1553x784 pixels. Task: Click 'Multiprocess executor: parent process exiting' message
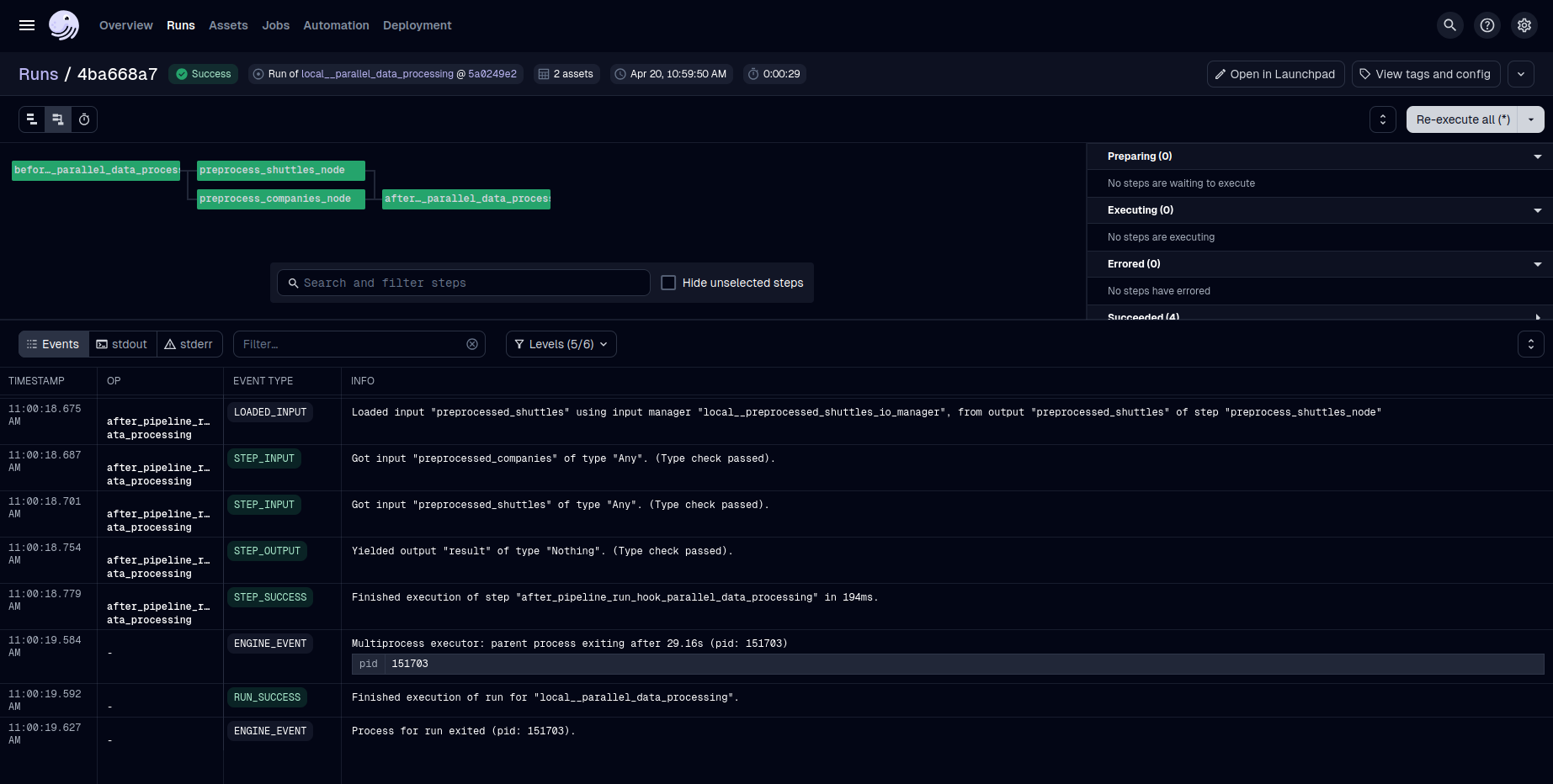pos(569,644)
